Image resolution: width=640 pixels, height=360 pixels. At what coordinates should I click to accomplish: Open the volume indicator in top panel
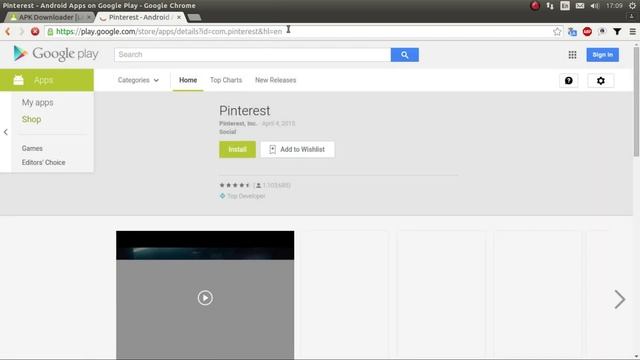[x=595, y=6]
